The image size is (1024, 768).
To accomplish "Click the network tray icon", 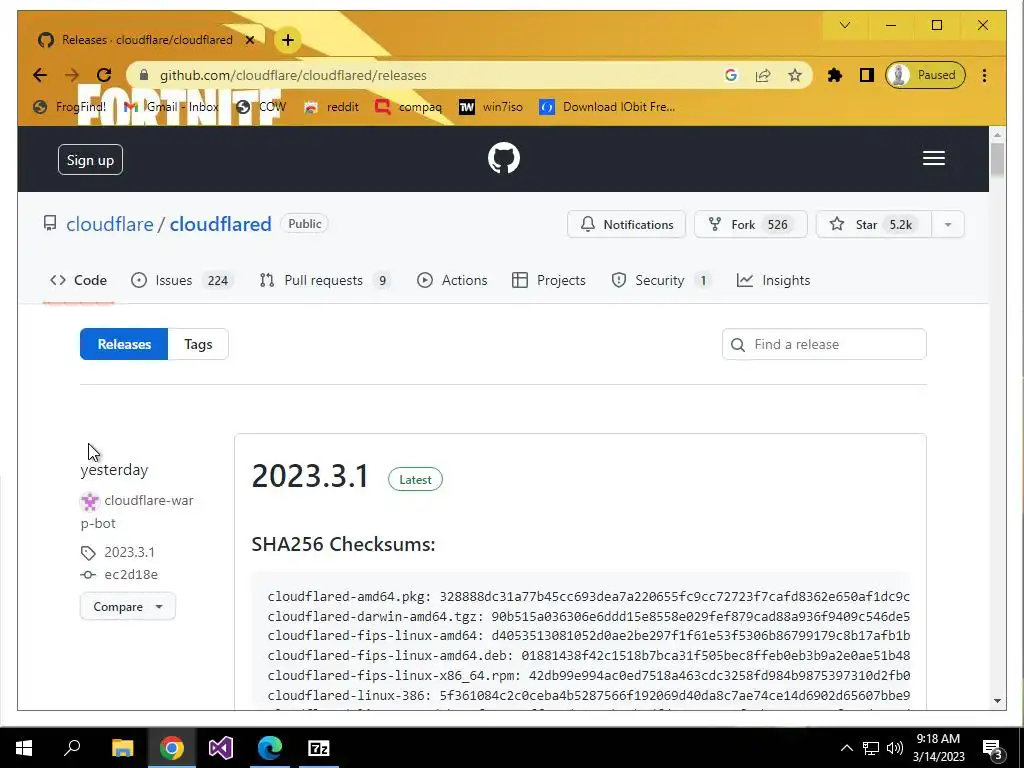I will 871,748.
